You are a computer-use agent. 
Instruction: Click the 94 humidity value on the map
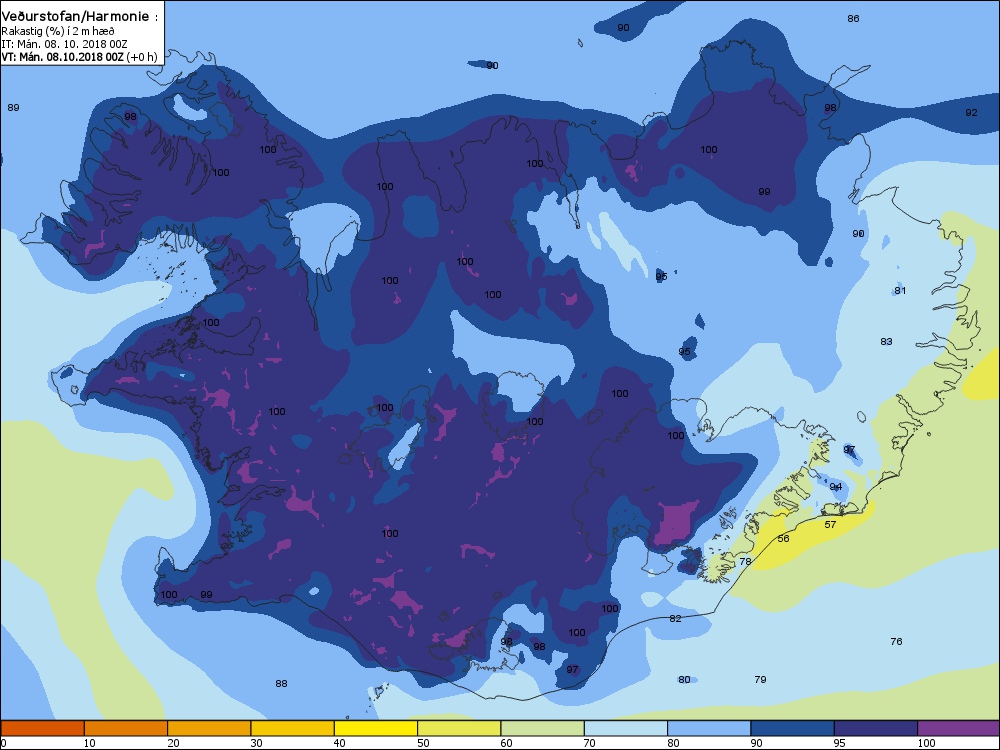[x=835, y=487]
